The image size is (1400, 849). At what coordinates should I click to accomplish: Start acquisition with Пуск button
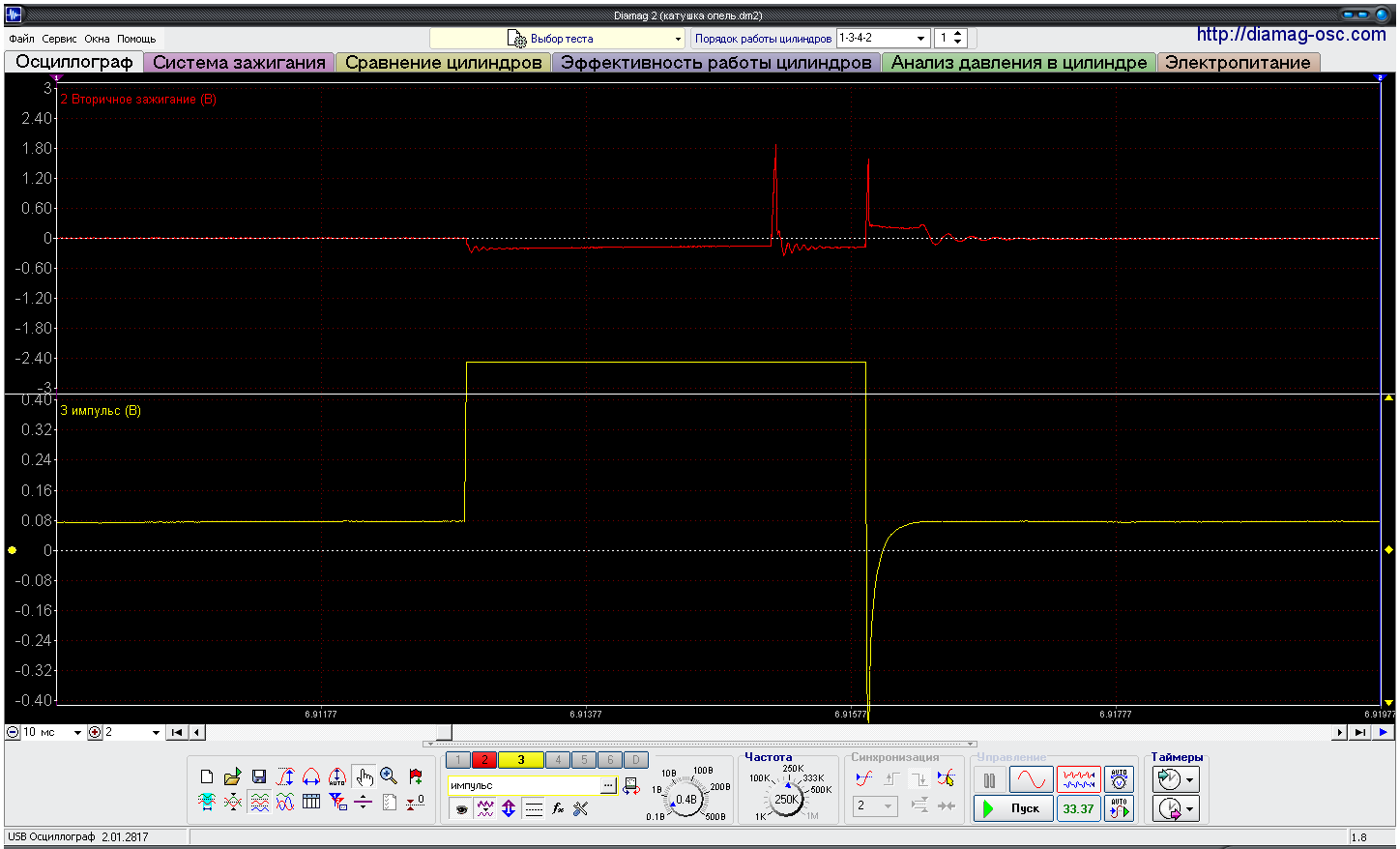(1013, 808)
